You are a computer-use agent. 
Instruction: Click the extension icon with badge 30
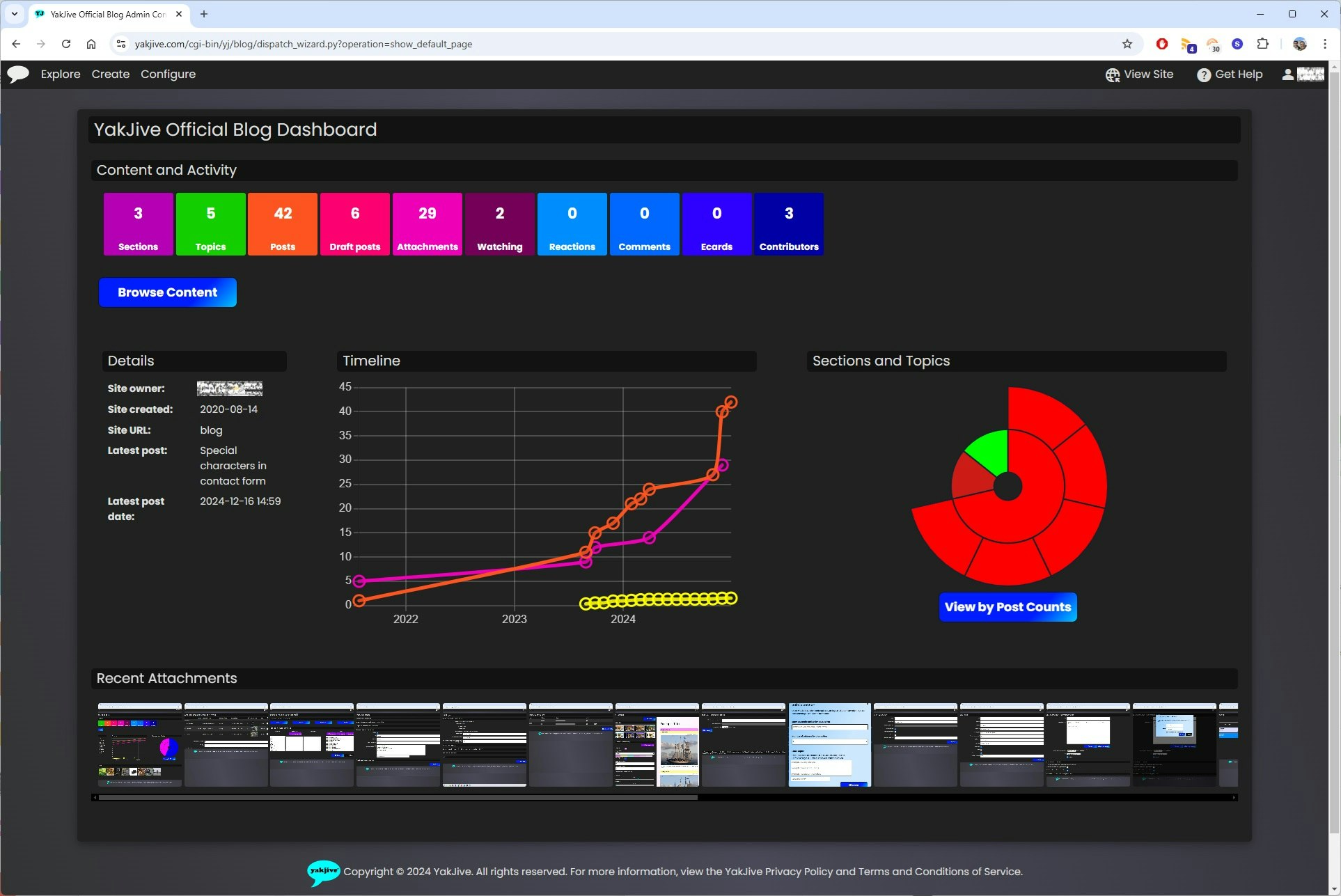tap(1213, 45)
